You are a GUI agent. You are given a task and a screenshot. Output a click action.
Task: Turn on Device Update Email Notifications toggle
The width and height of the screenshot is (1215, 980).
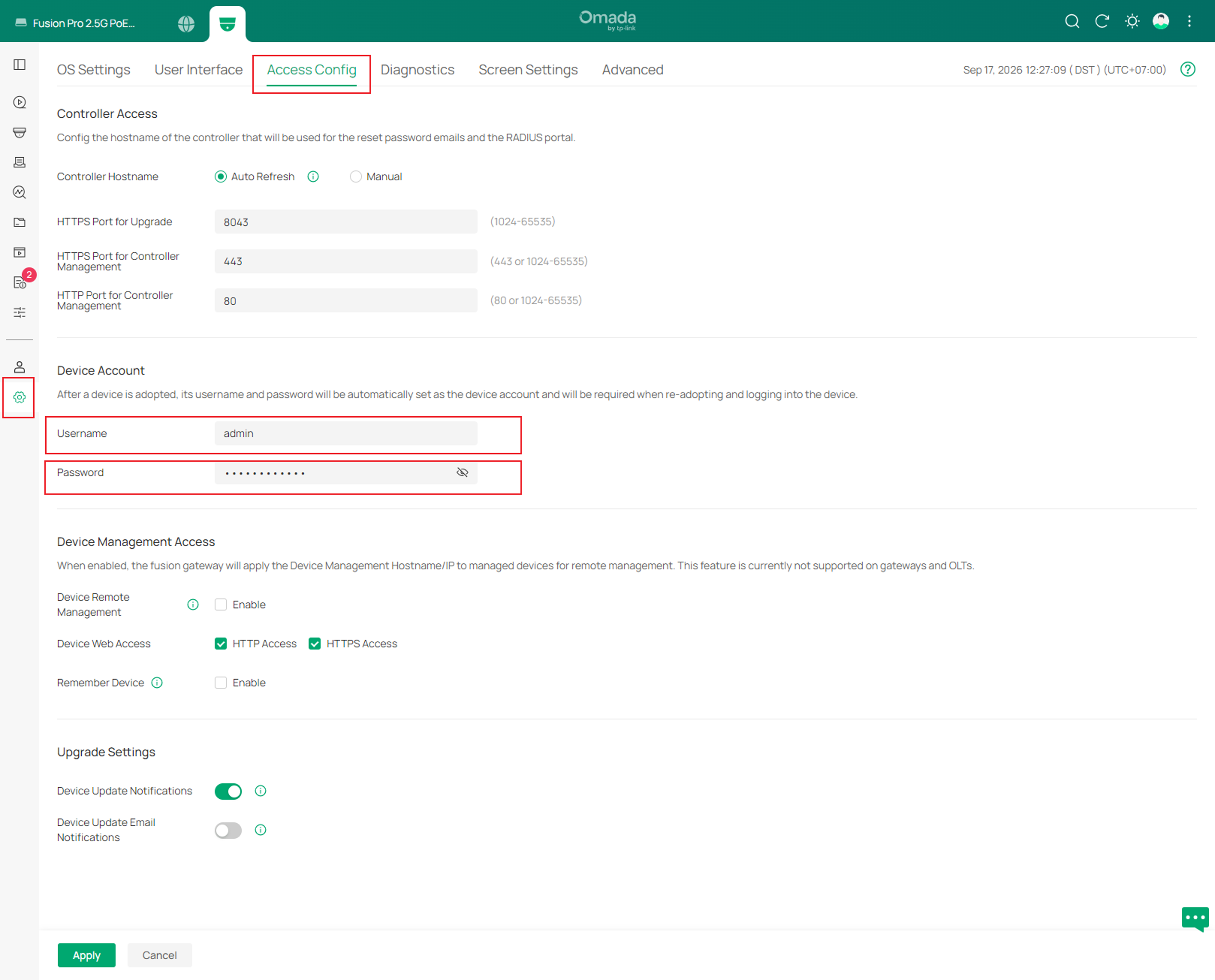228,831
